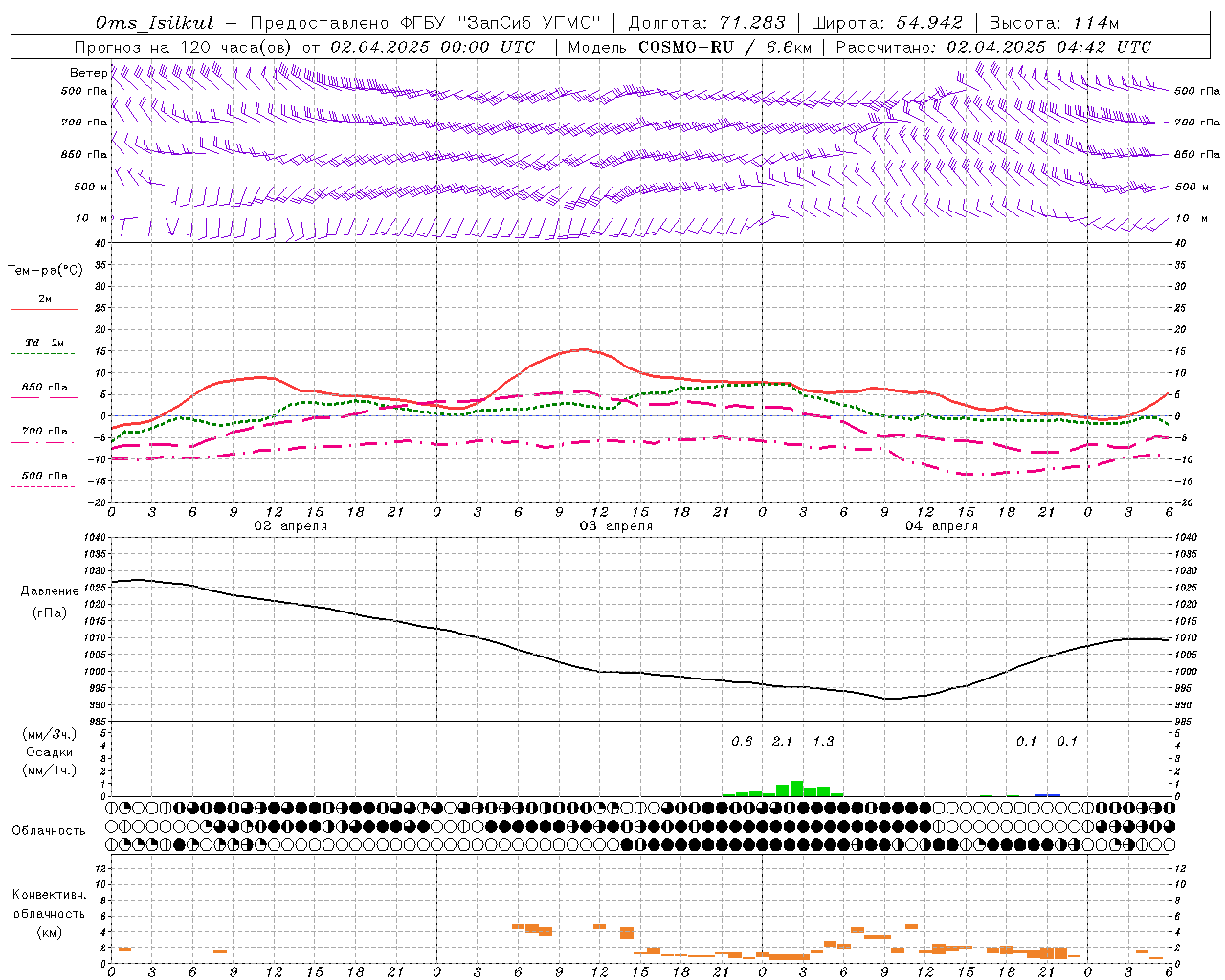Click the Конвективн. convective cloud label
This screenshot has height=980, width=1225.
pos(49,895)
